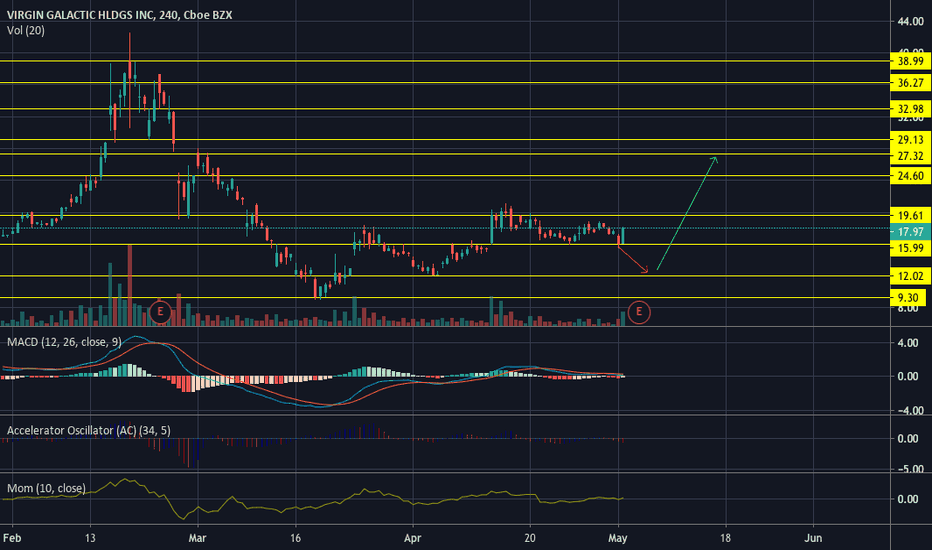Click the 20 date on time axis

point(530,538)
